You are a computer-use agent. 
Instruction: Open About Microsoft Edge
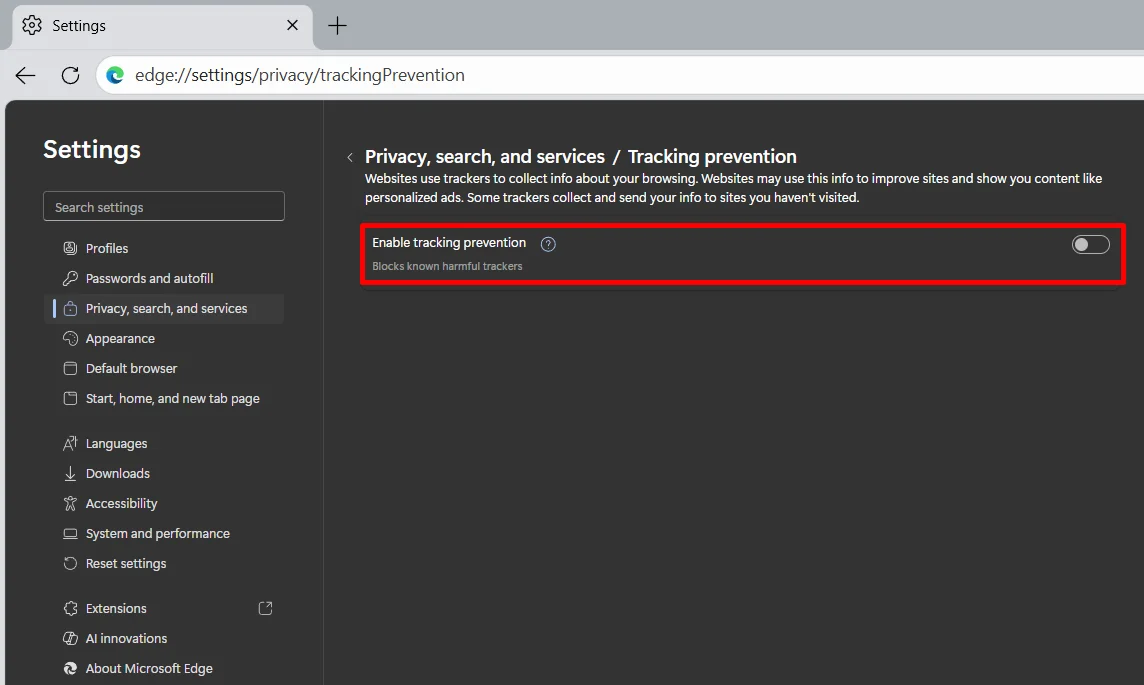150,668
